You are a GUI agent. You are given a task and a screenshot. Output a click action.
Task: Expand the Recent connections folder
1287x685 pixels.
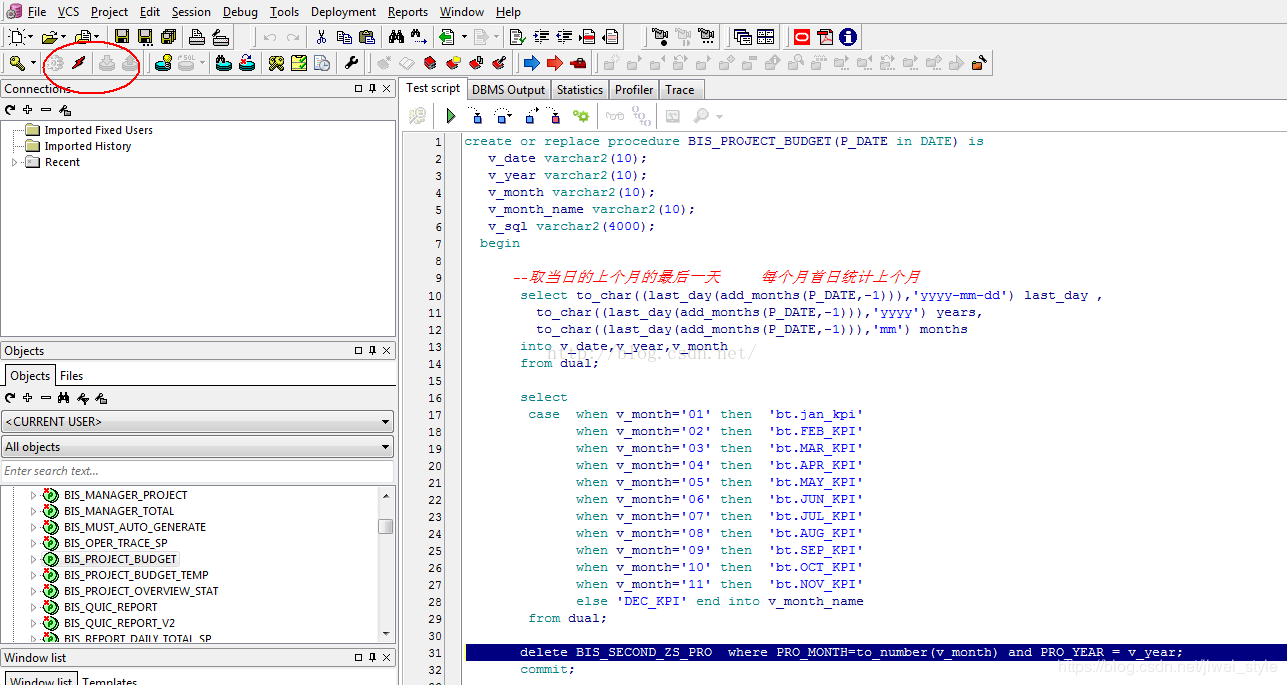click(x=14, y=162)
